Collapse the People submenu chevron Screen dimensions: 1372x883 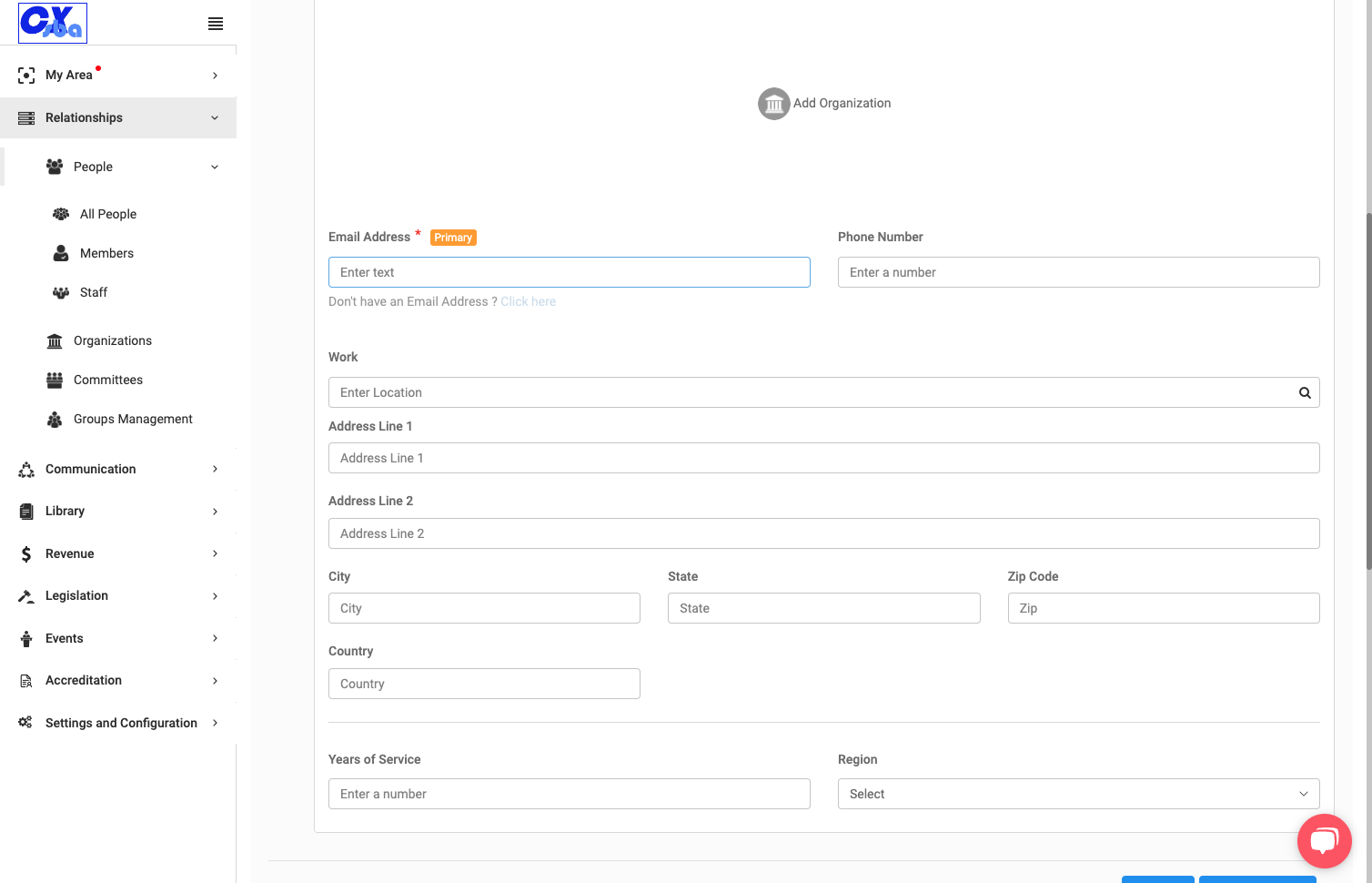215,167
